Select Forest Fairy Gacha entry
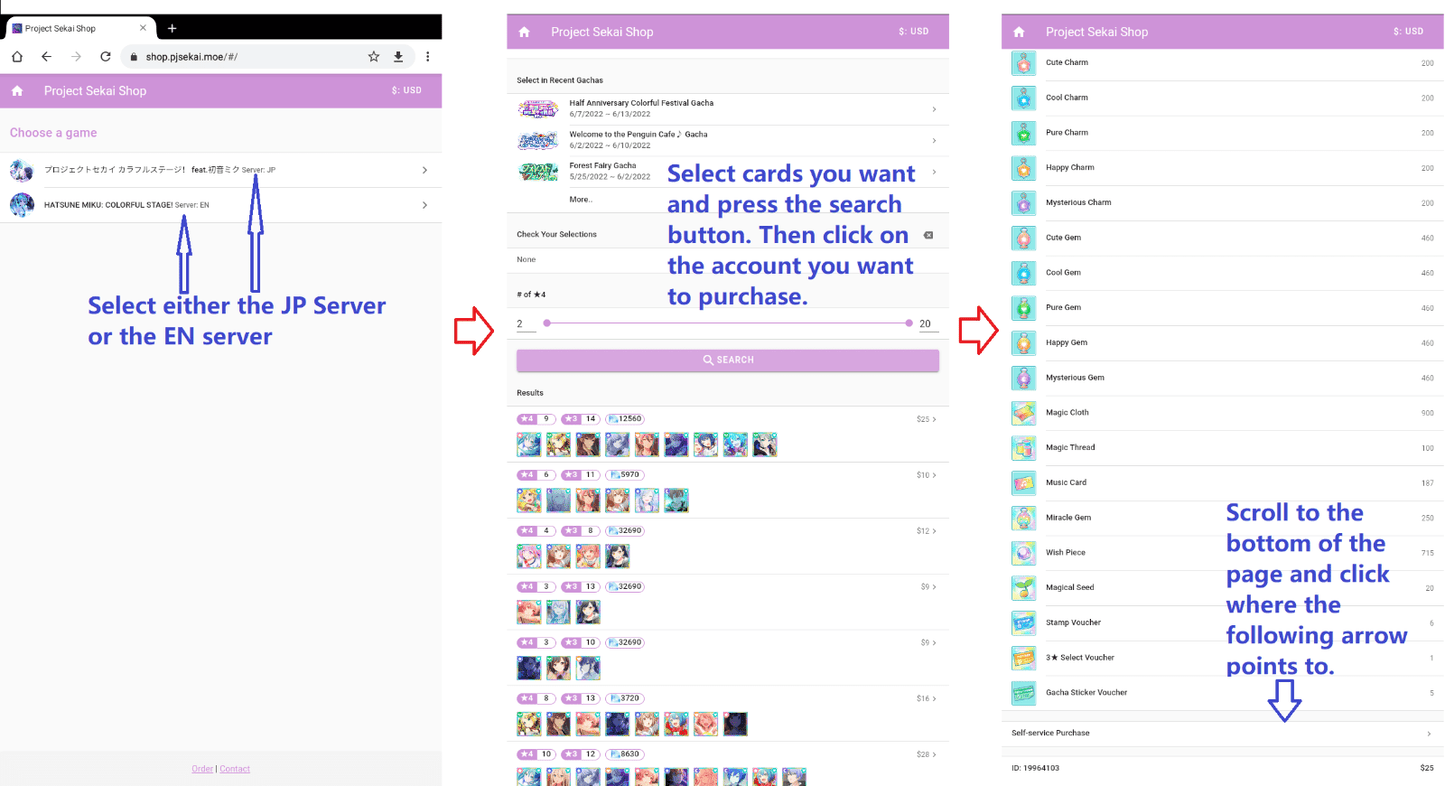1445x786 pixels. click(727, 171)
